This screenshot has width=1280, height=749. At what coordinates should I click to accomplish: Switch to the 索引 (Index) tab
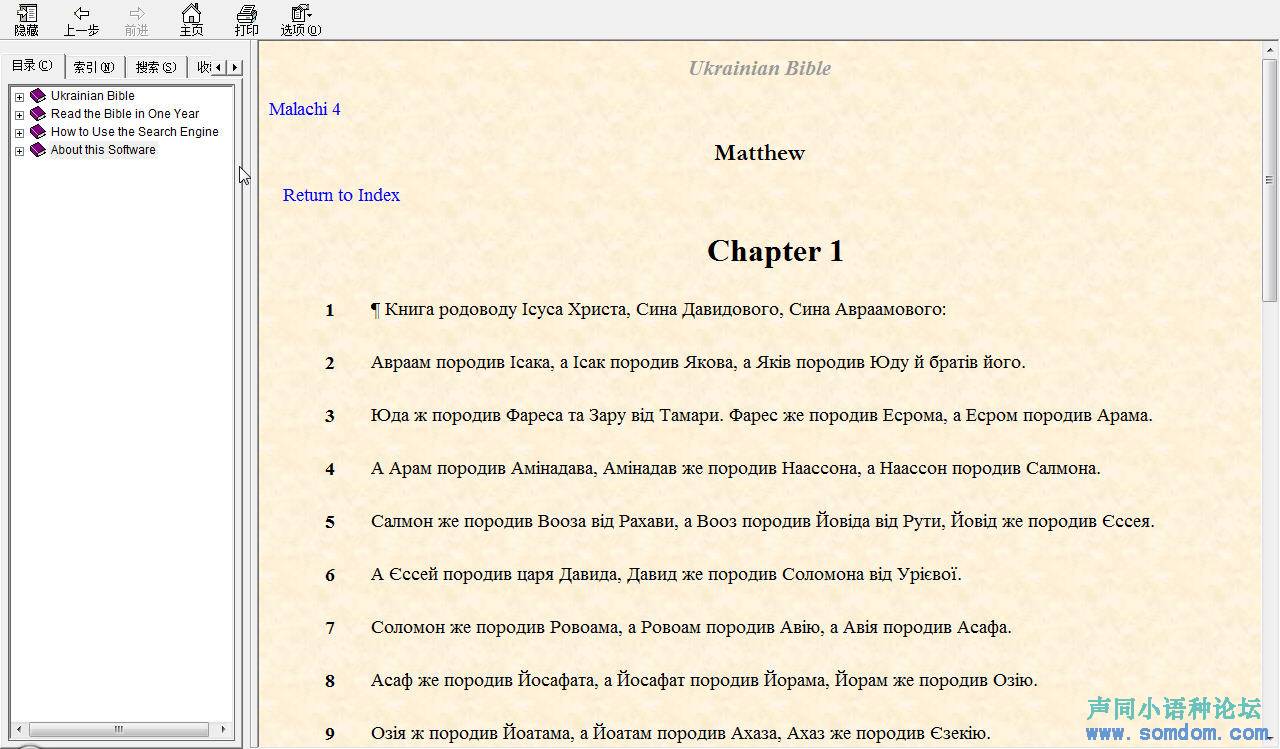[94, 67]
